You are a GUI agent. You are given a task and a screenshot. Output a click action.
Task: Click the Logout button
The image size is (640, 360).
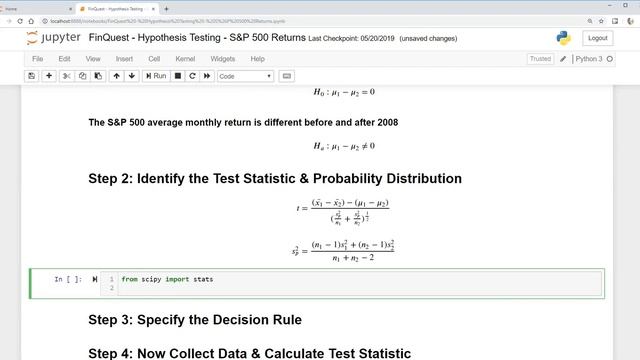click(x=598, y=38)
